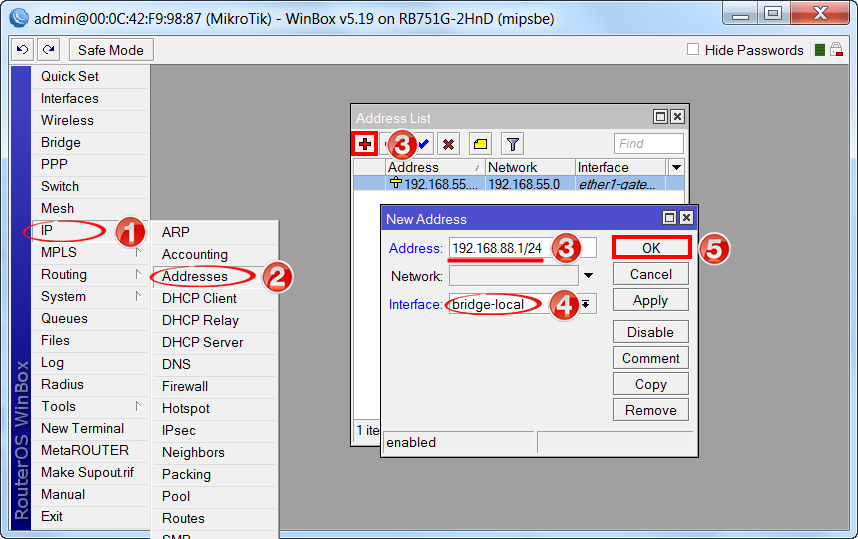
Task: Open the Files menu
Action: point(90,340)
